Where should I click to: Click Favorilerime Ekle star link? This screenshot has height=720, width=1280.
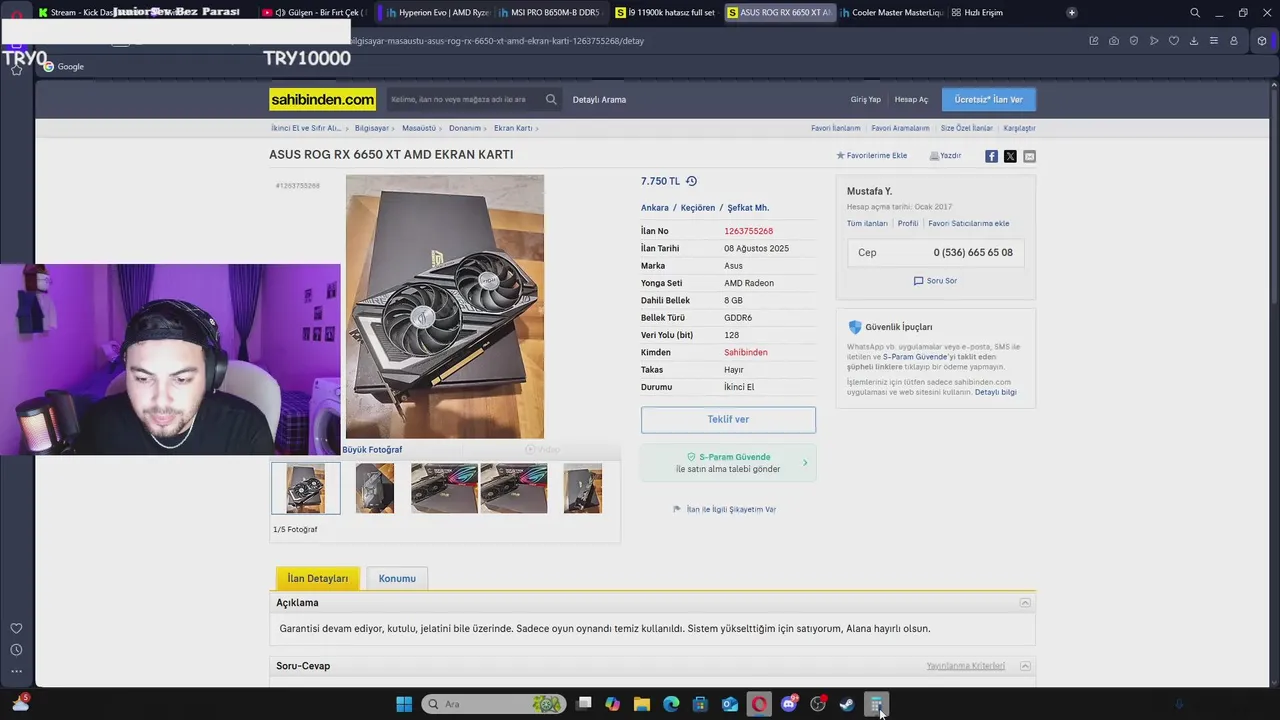click(871, 156)
